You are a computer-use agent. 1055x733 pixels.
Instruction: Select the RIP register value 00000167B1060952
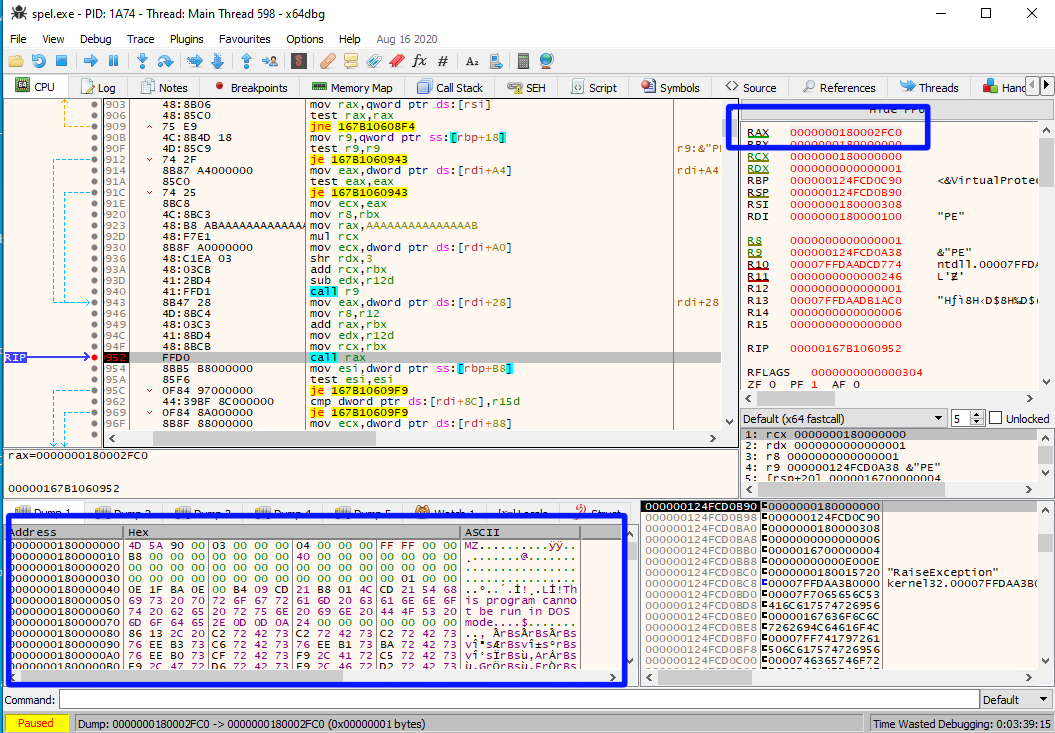(x=846, y=348)
